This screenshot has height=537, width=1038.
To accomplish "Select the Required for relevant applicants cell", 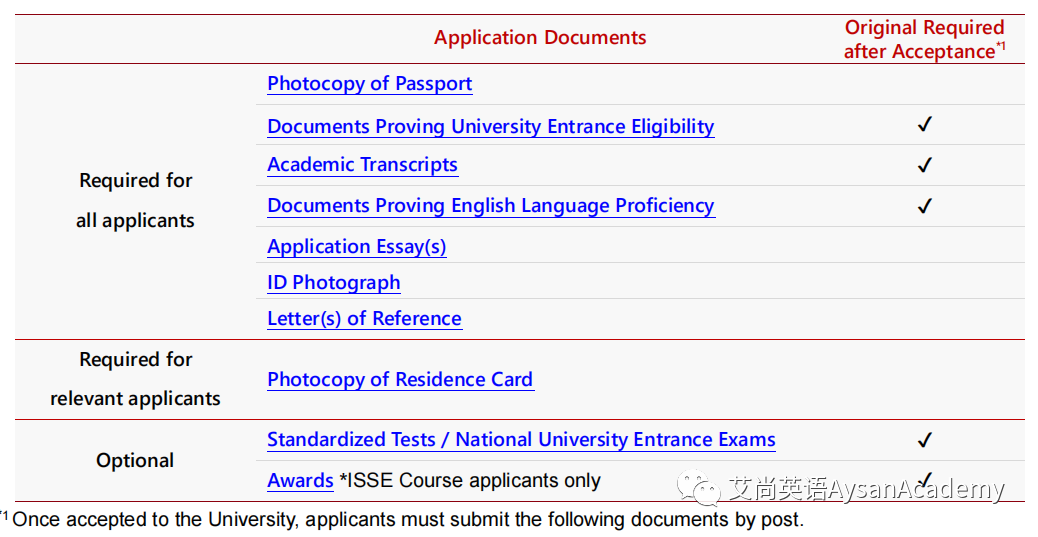I will (135, 379).
